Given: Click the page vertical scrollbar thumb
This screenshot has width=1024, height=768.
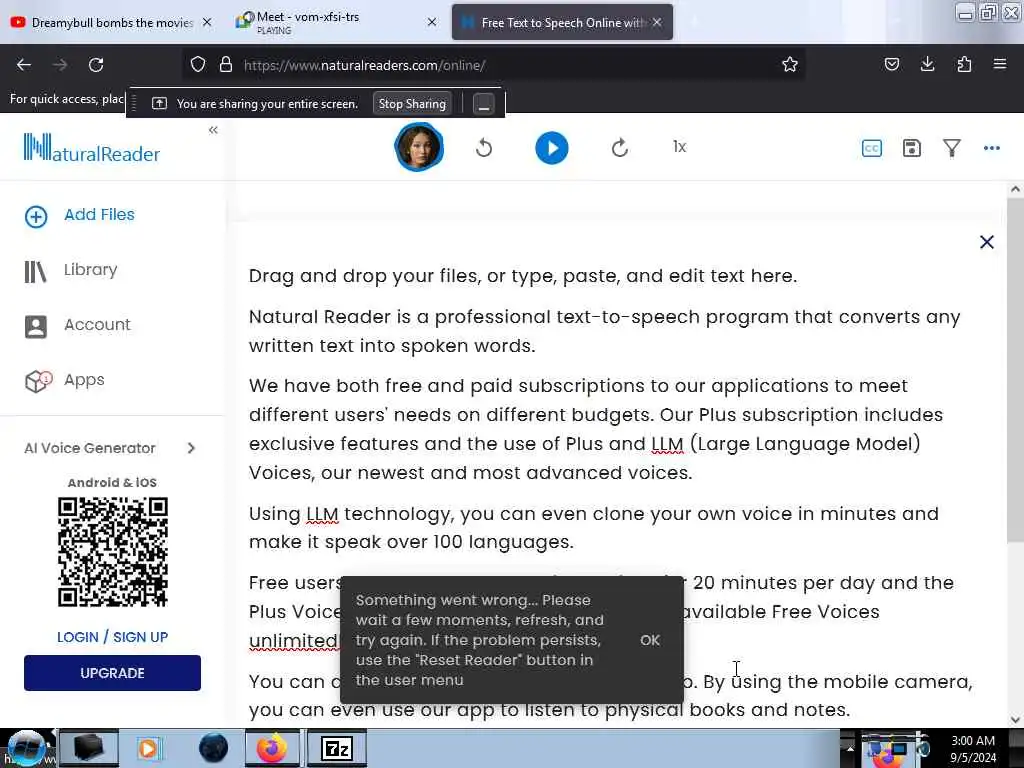Looking at the screenshot, I should (1015, 370).
